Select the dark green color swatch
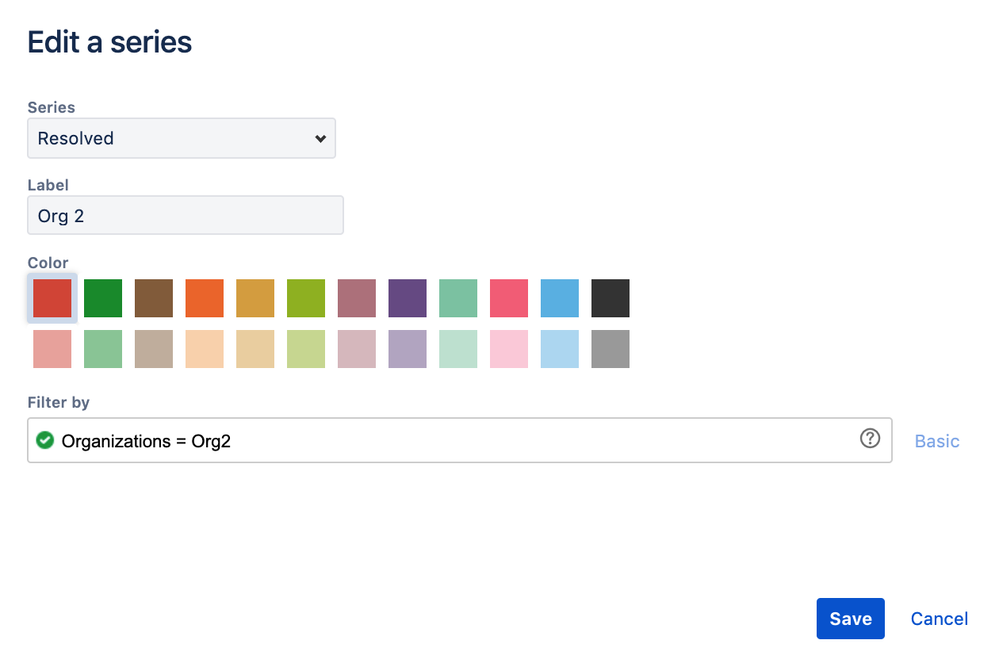Viewport: 999px width, 660px height. click(x=102, y=298)
